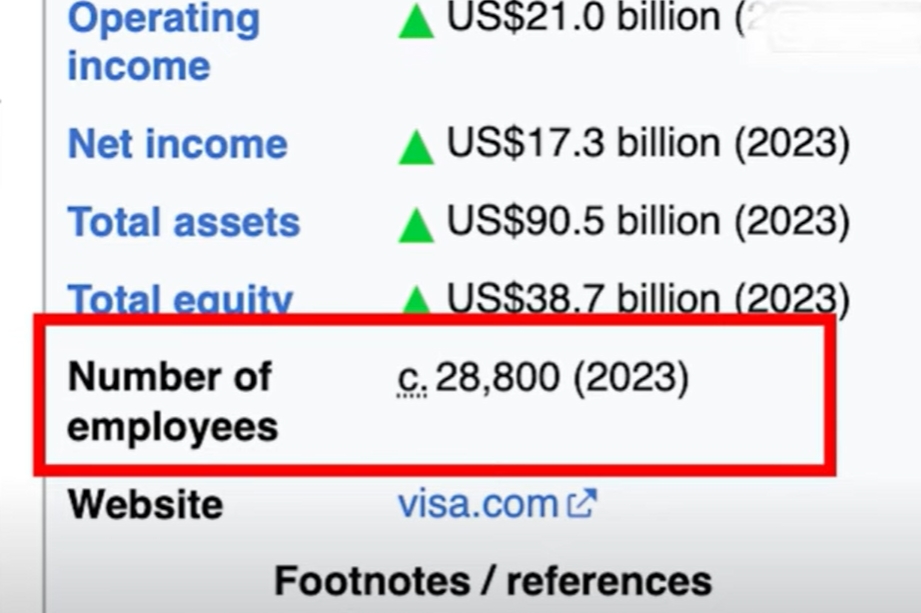This screenshot has height=613, width=921.
Task: Open the Net income link
Action: coord(177,144)
